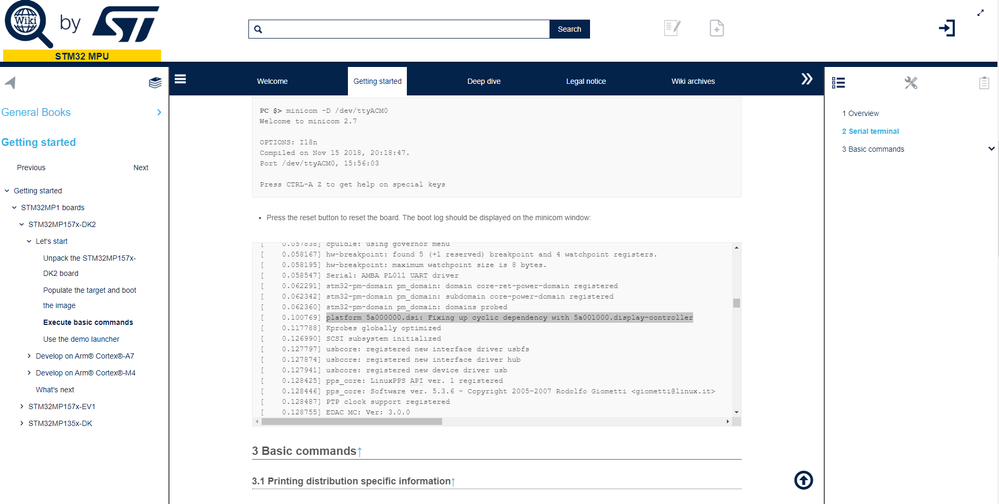Expand the STM32MP135x-DK tree node
The image size is (999, 504).
pos(22,423)
